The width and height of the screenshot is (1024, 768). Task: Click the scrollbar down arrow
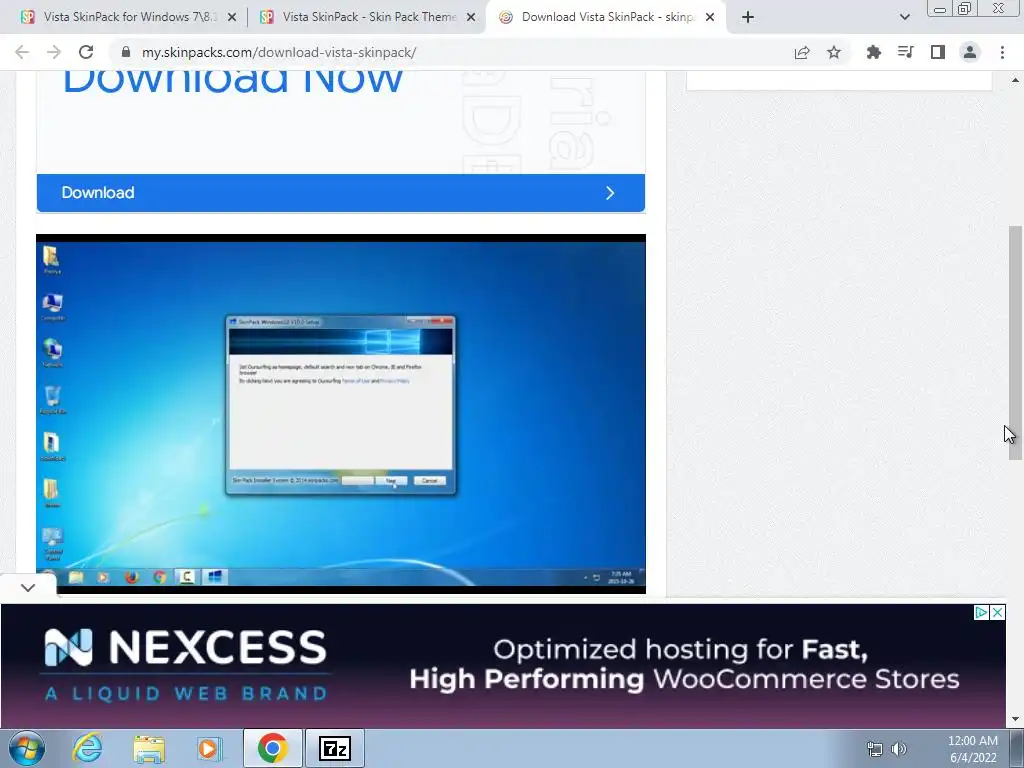(x=1015, y=720)
